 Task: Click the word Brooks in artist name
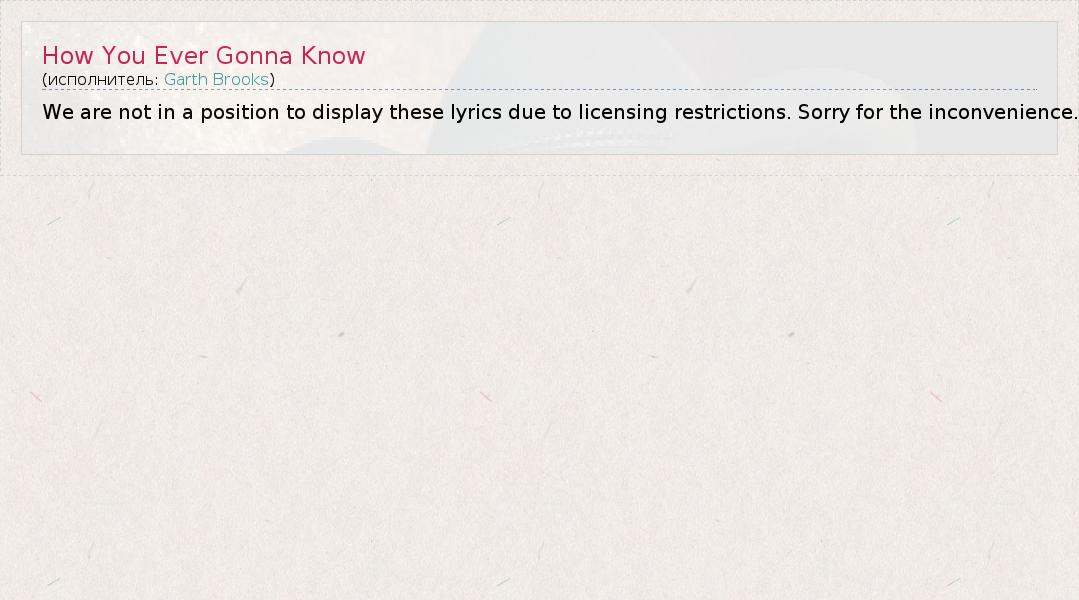tap(241, 79)
